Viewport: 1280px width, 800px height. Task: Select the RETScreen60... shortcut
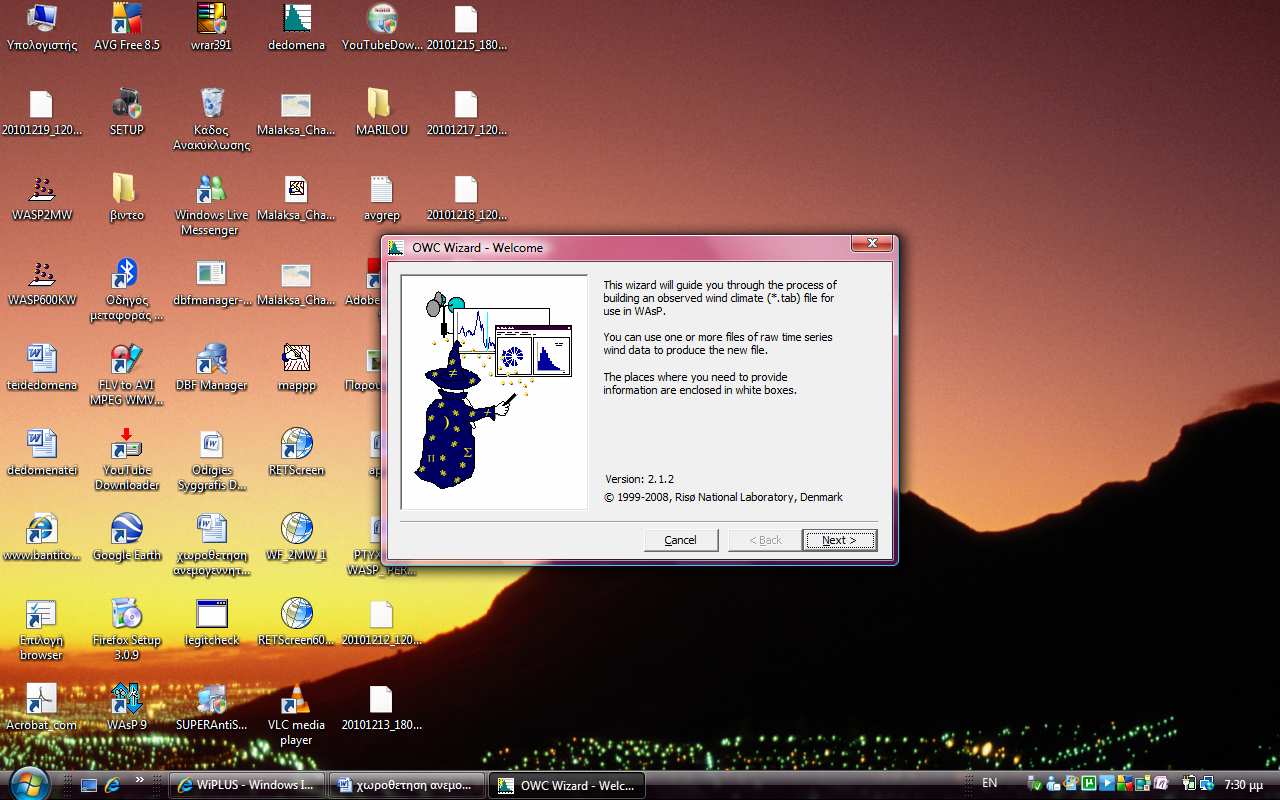coord(296,623)
